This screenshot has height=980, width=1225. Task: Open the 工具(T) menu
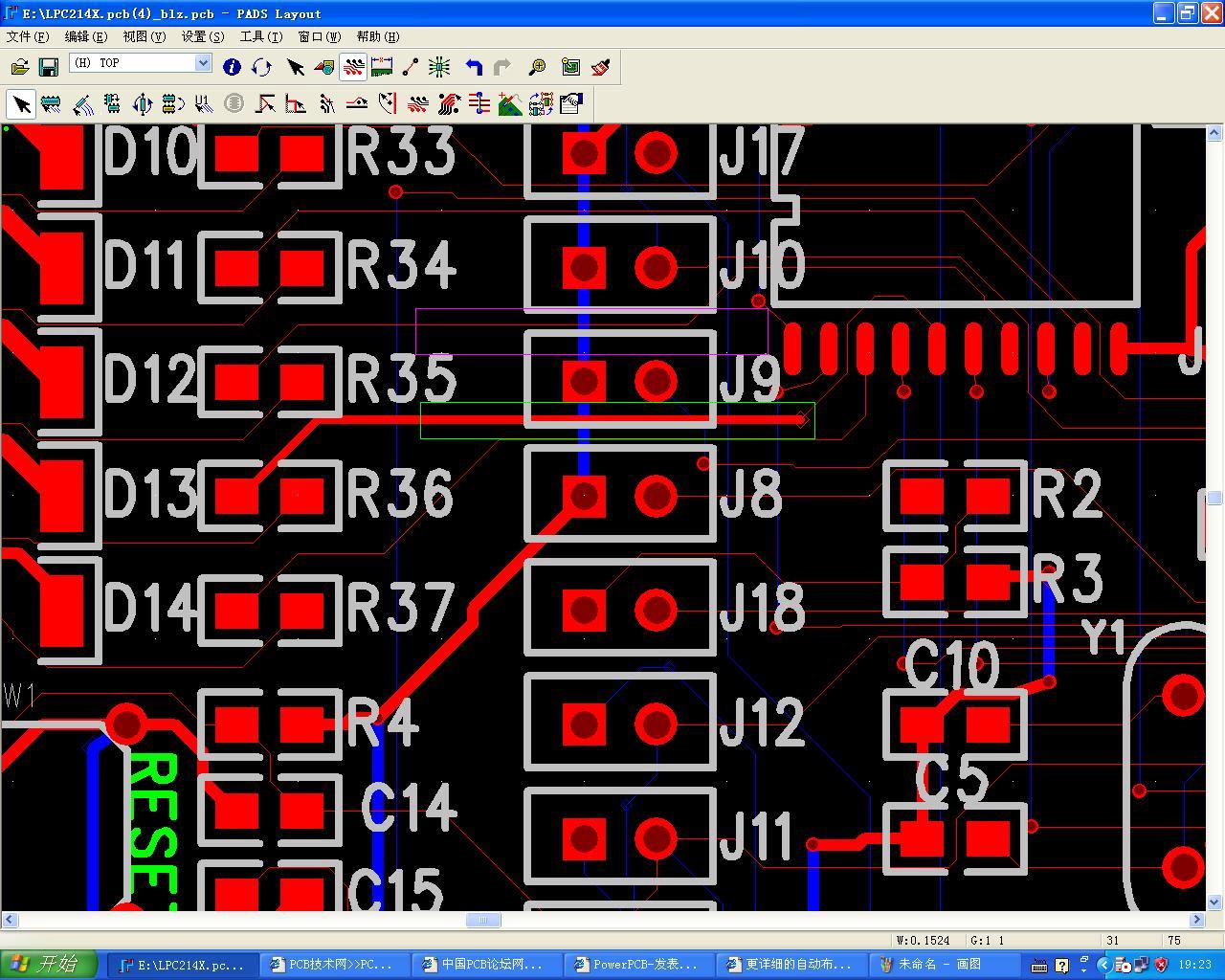pyautogui.click(x=261, y=36)
